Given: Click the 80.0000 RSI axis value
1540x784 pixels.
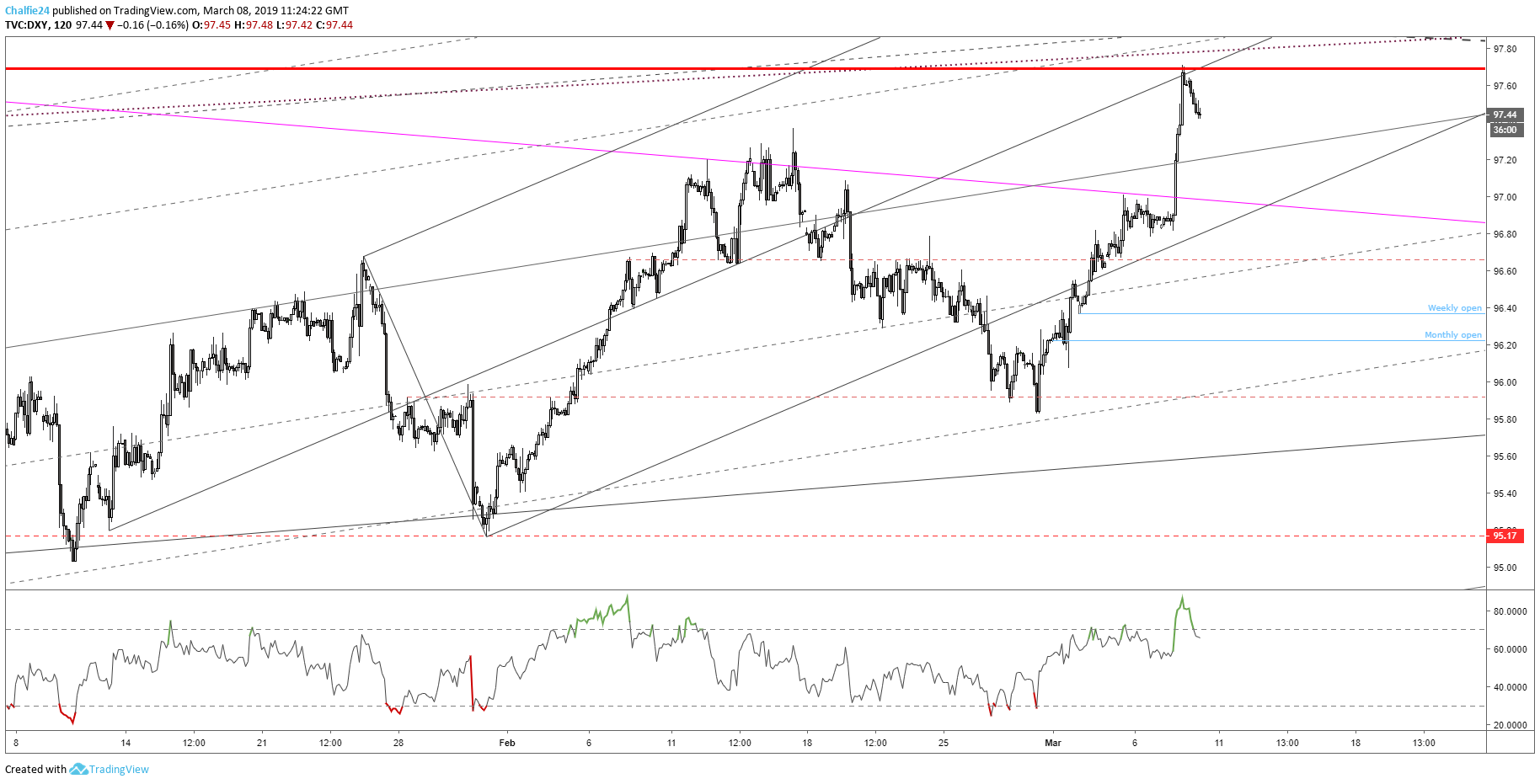Looking at the screenshot, I should (1510, 611).
